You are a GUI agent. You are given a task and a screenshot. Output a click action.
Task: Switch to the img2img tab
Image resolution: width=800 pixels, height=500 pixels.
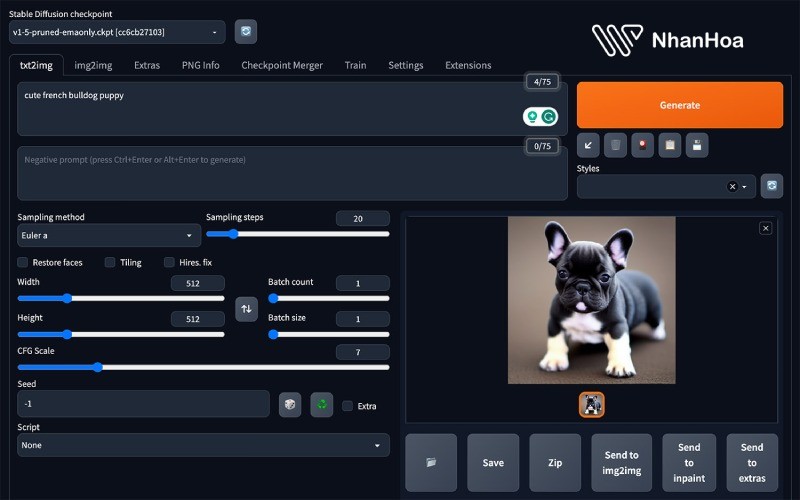pyautogui.click(x=93, y=65)
